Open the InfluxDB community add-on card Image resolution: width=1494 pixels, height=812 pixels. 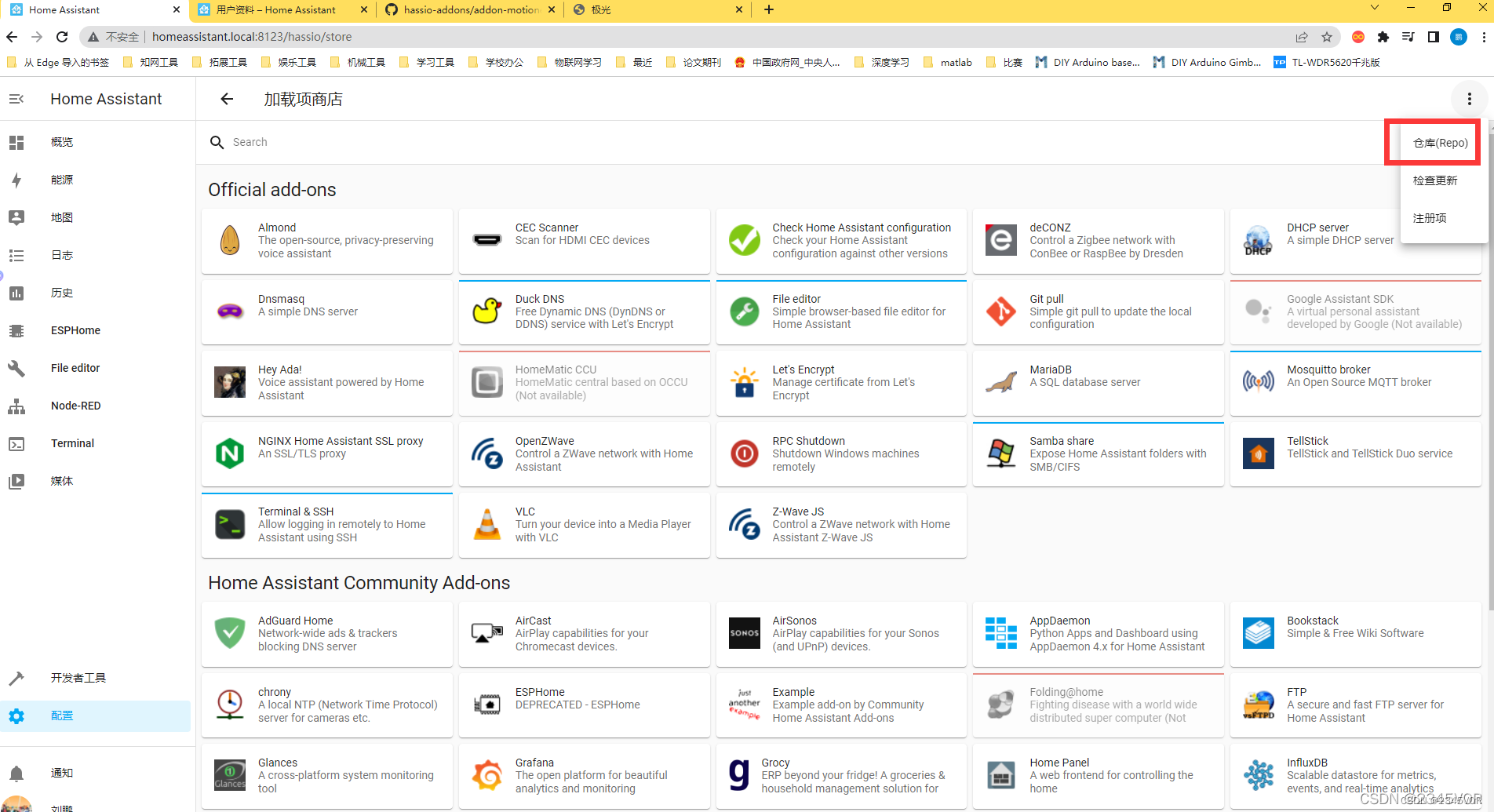[x=1355, y=776]
